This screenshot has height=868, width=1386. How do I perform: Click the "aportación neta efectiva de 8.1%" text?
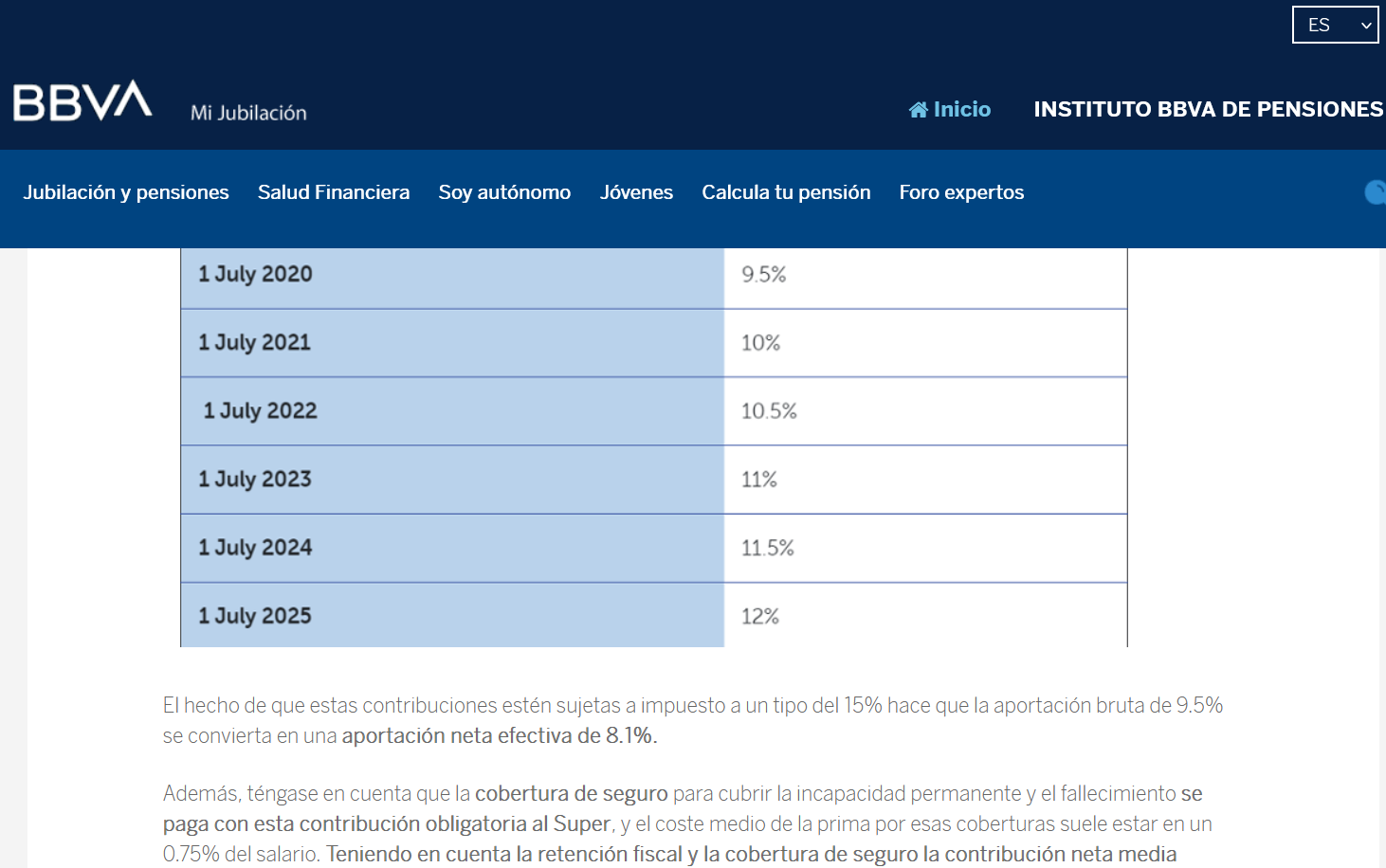pos(499,736)
